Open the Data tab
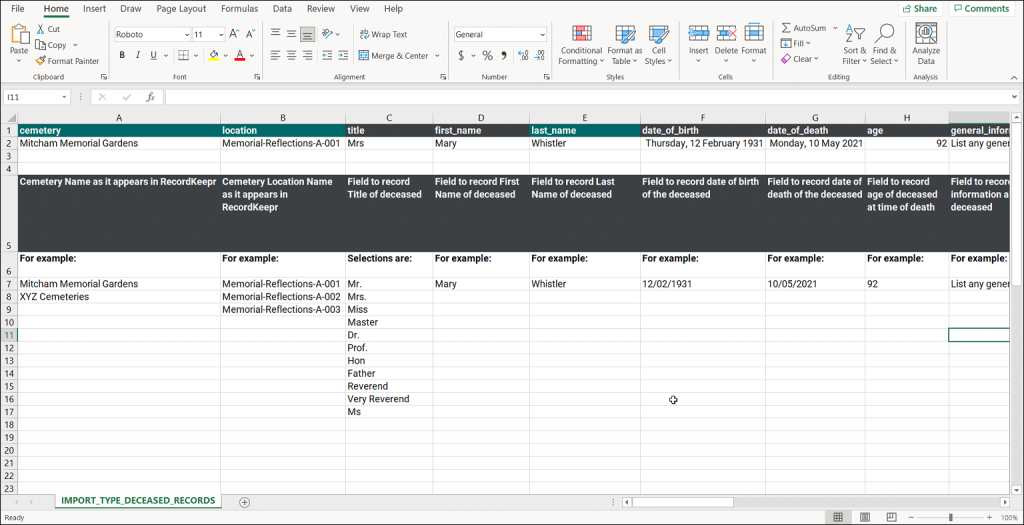Screen dimensions: 1024x525 coord(282,9)
